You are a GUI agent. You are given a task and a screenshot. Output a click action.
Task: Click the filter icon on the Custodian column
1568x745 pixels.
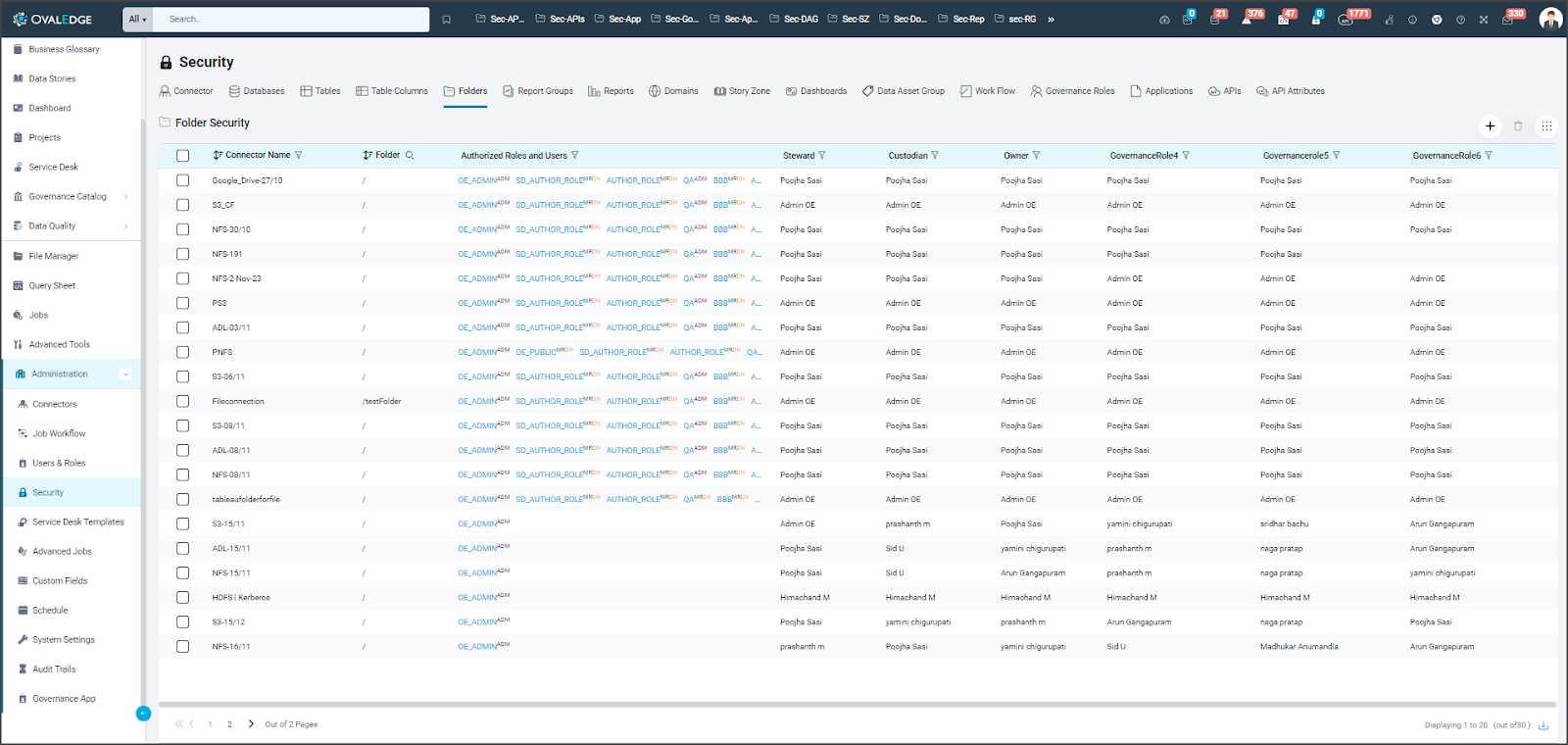click(x=935, y=155)
